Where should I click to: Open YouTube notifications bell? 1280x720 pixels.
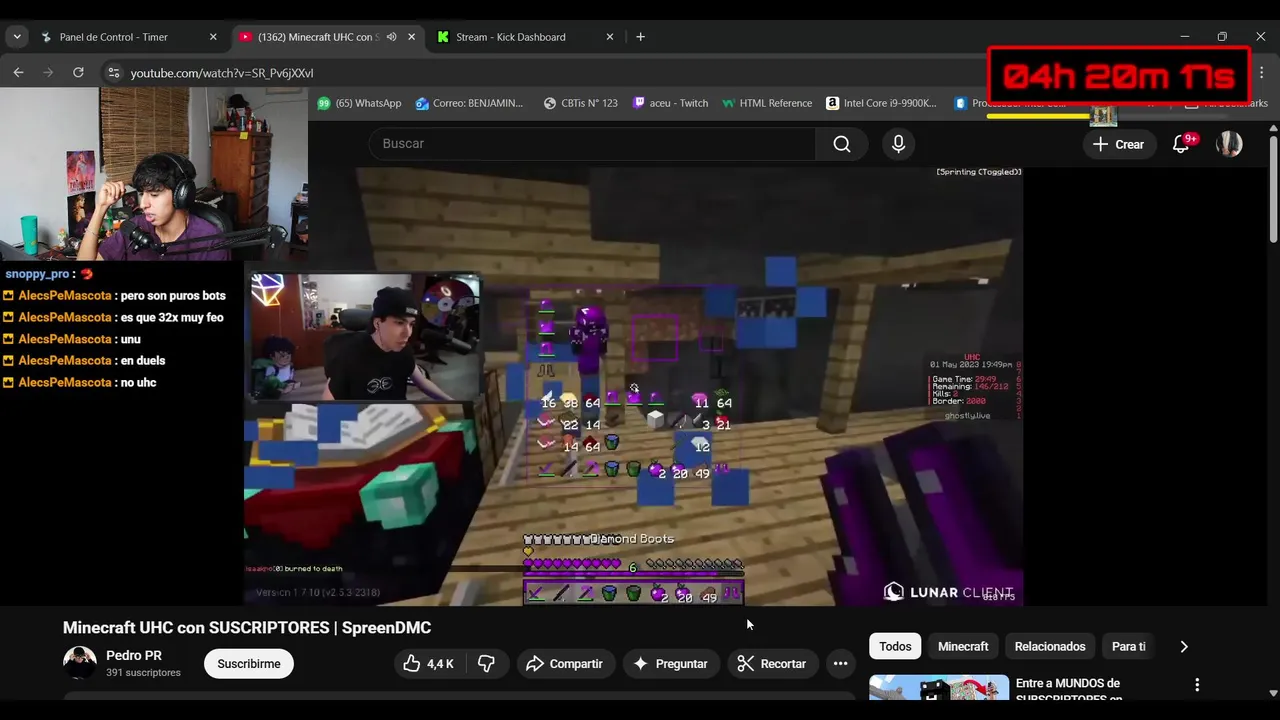pos(1181,144)
